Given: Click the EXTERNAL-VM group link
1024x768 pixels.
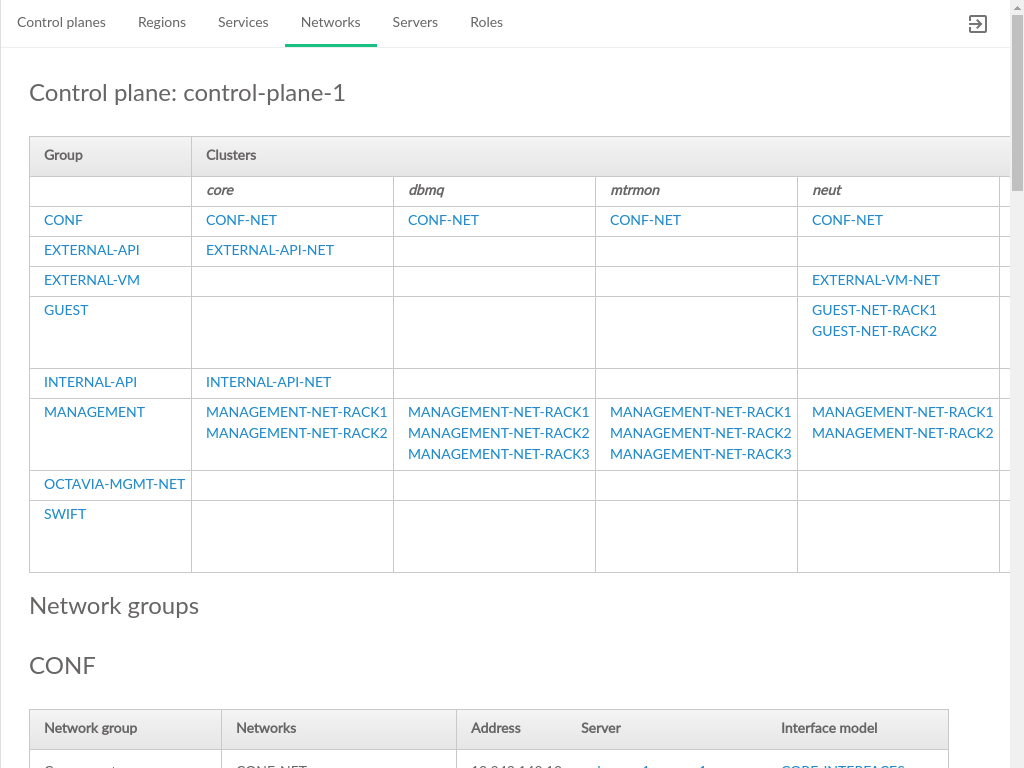Looking at the screenshot, I should [92, 280].
